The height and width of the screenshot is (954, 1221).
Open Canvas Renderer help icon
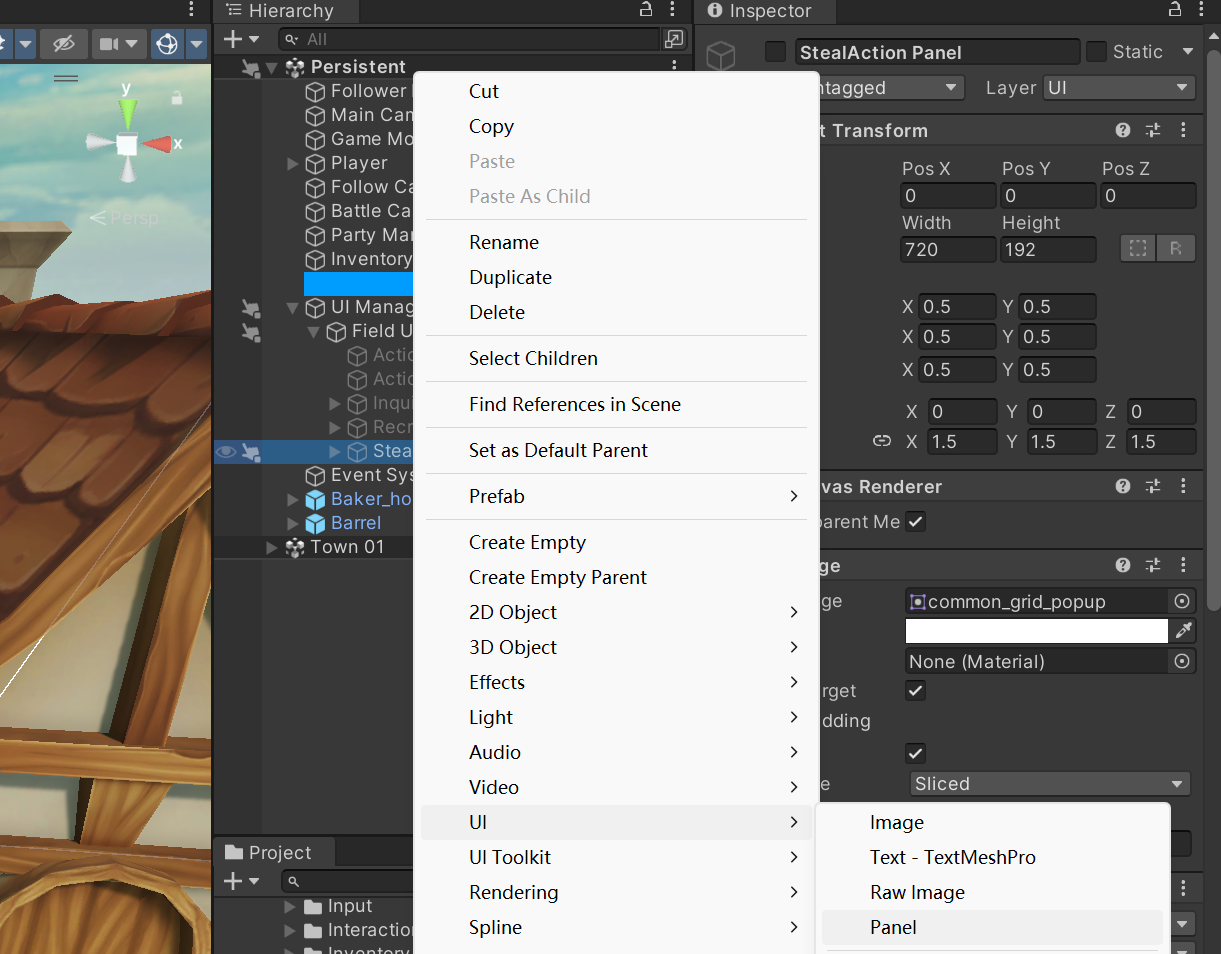[x=1123, y=487]
